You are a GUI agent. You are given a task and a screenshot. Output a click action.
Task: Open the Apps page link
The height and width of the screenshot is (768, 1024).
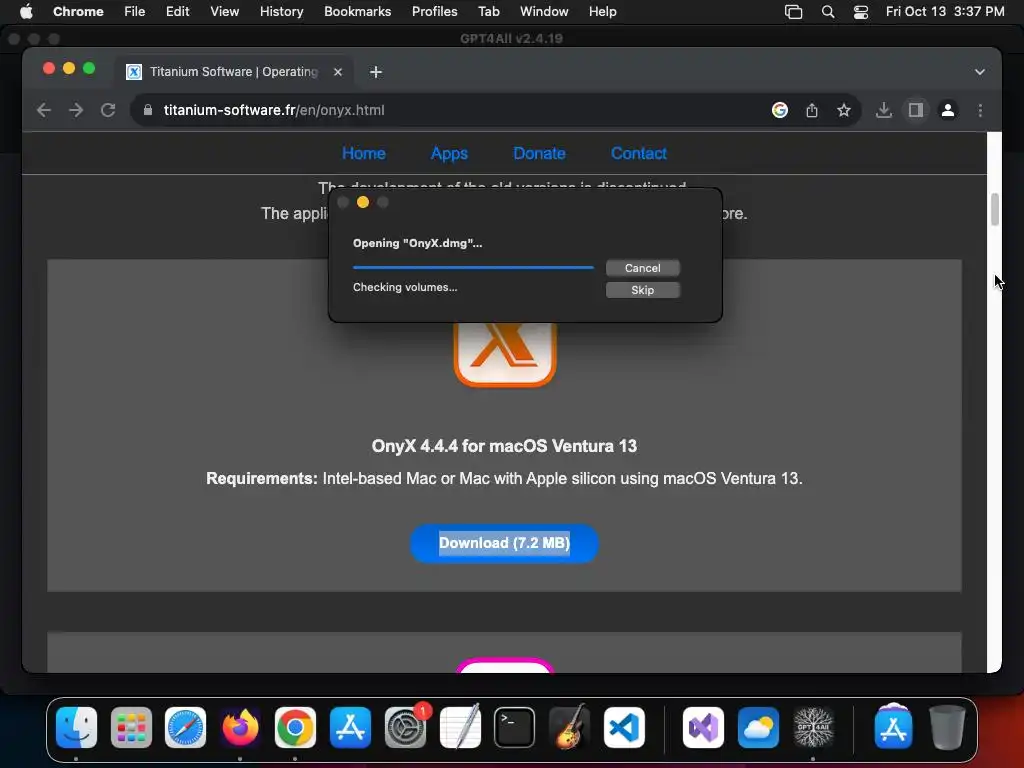click(x=449, y=153)
